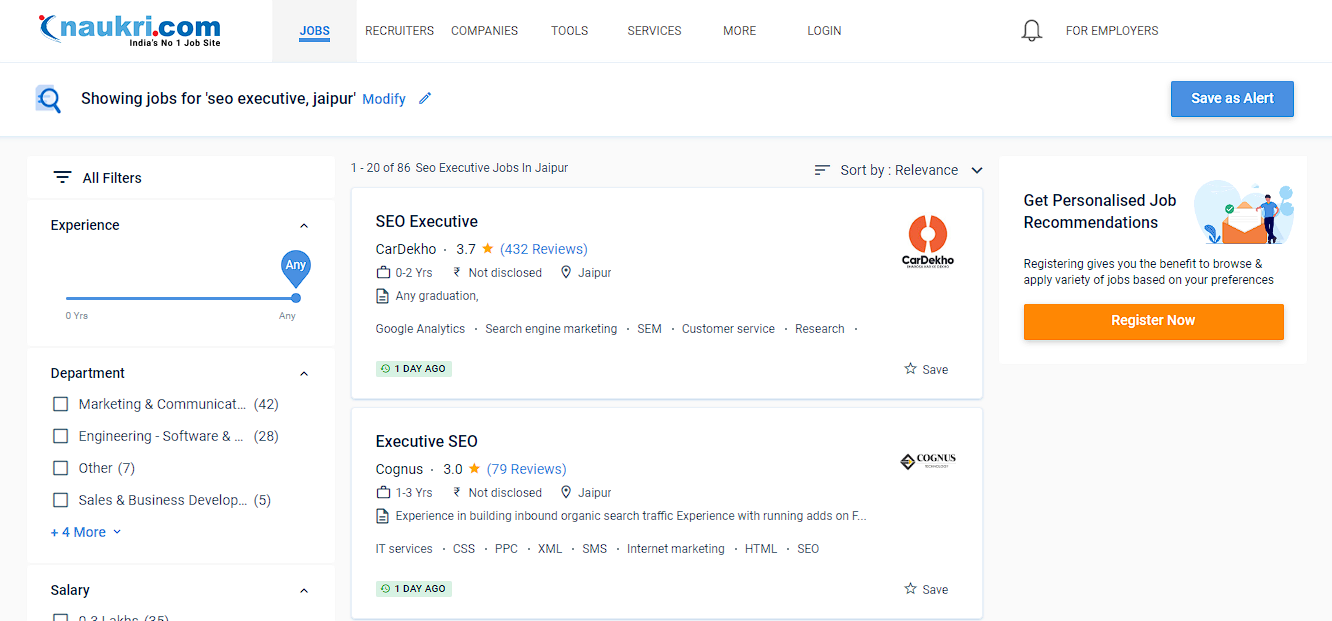Image resolution: width=1332 pixels, height=621 pixels.
Task: Collapse the Experience filter section
Action: (x=304, y=225)
